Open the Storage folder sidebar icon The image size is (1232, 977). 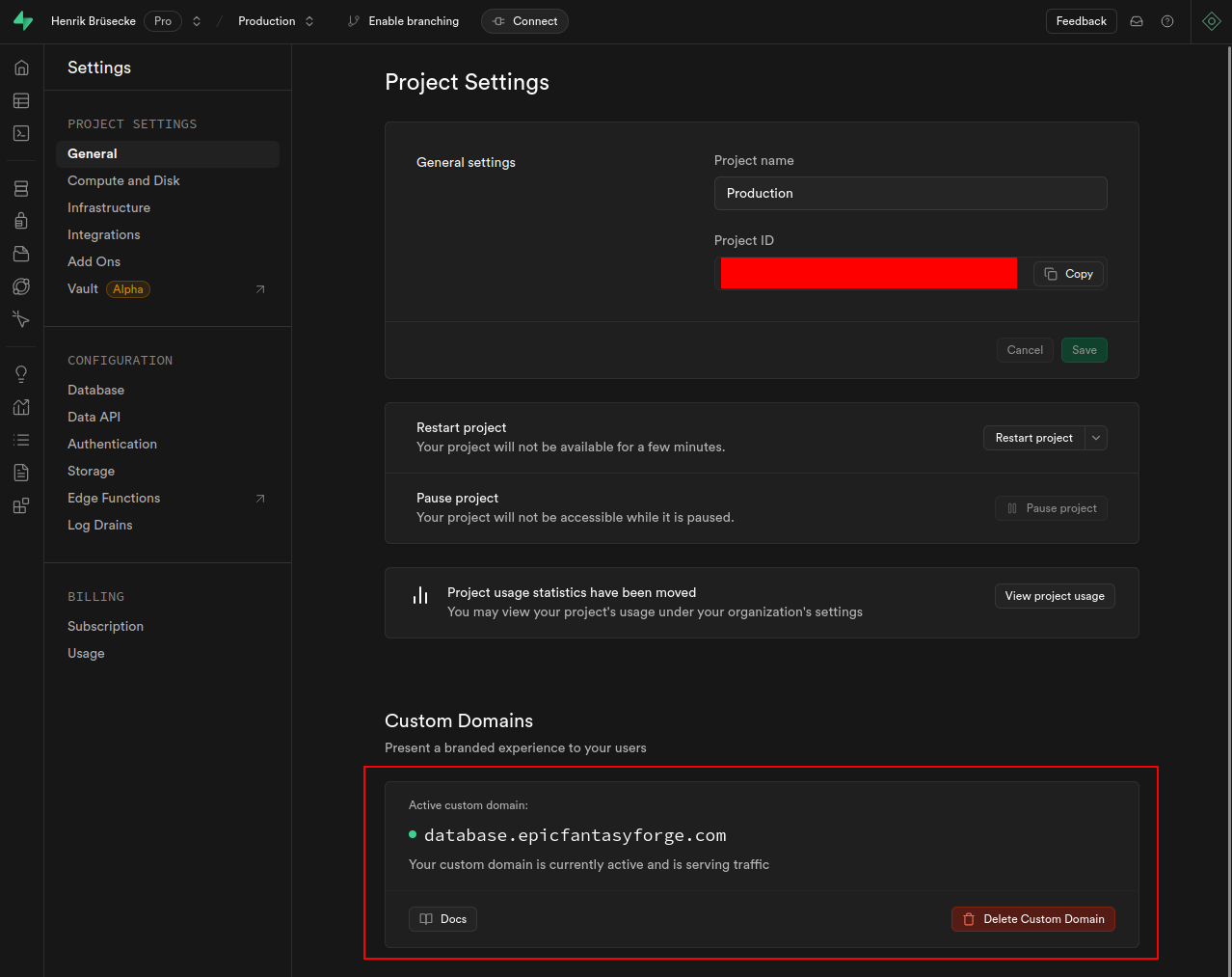(21, 254)
